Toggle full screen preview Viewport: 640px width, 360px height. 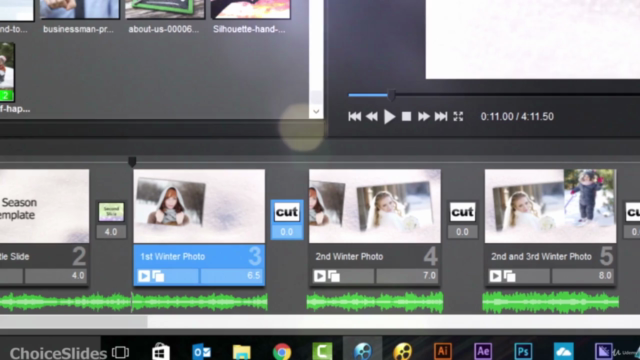458,117
